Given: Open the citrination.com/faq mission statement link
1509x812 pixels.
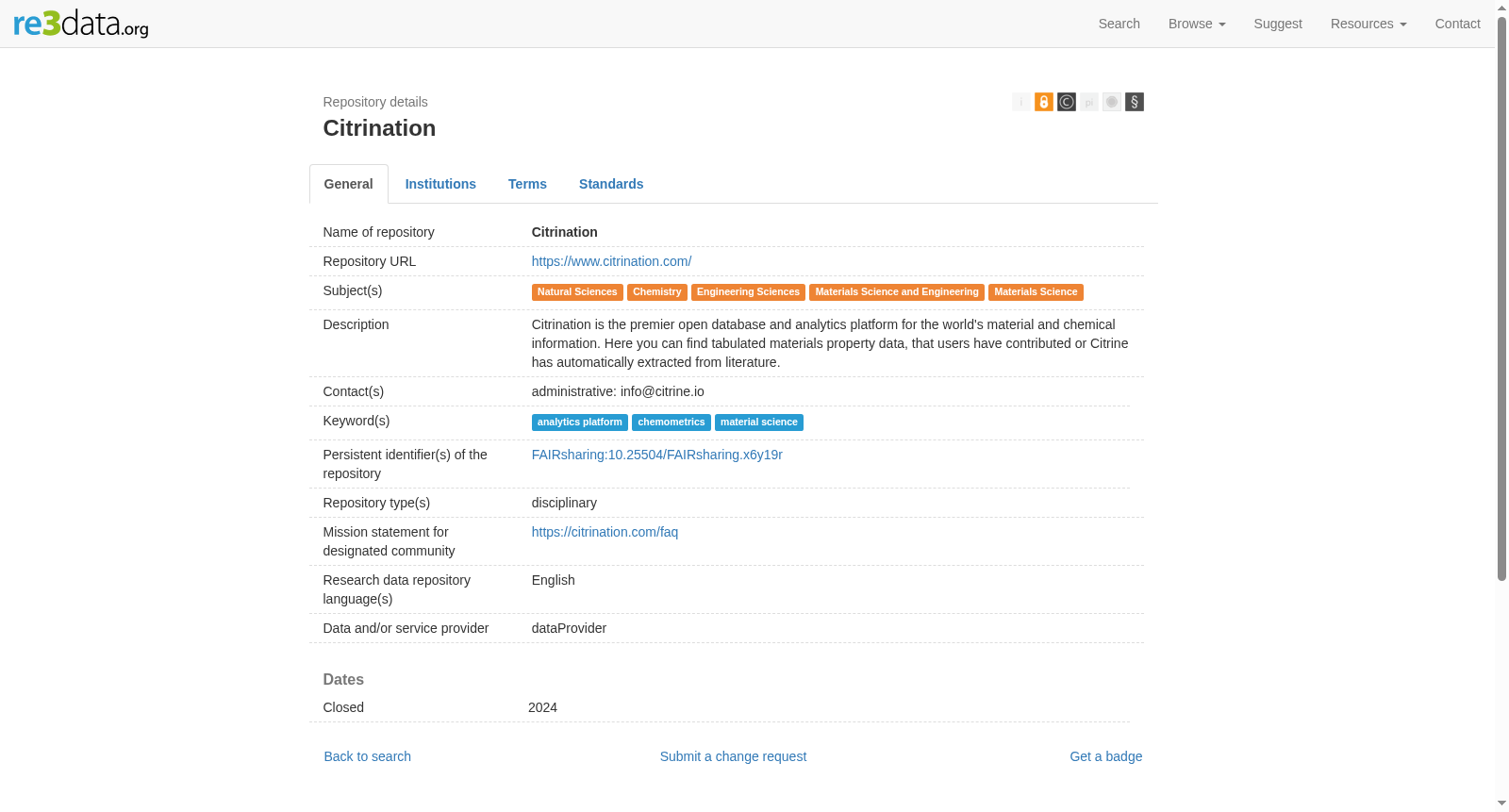Looking at the screenshot, I should coord(605,532).
